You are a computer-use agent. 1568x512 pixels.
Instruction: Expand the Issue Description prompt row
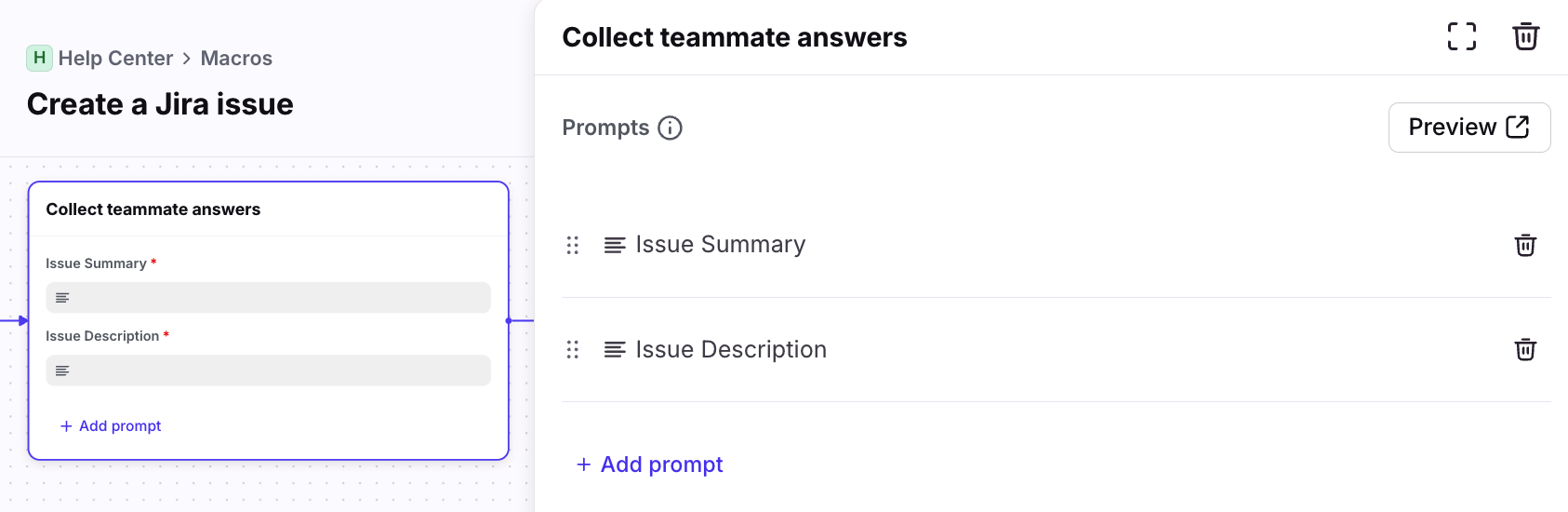click(731, 349)
